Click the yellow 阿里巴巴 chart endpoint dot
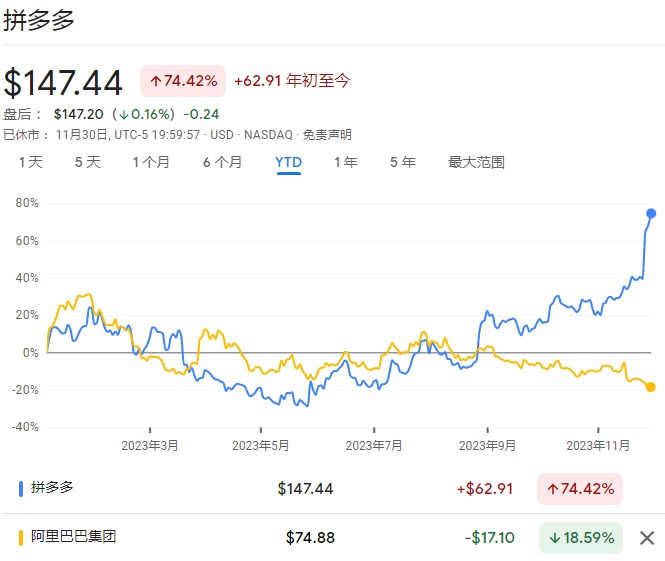Image resolution: width=665 pixels, height=561 pixels. pyautogui.click(x=651, y=387)
